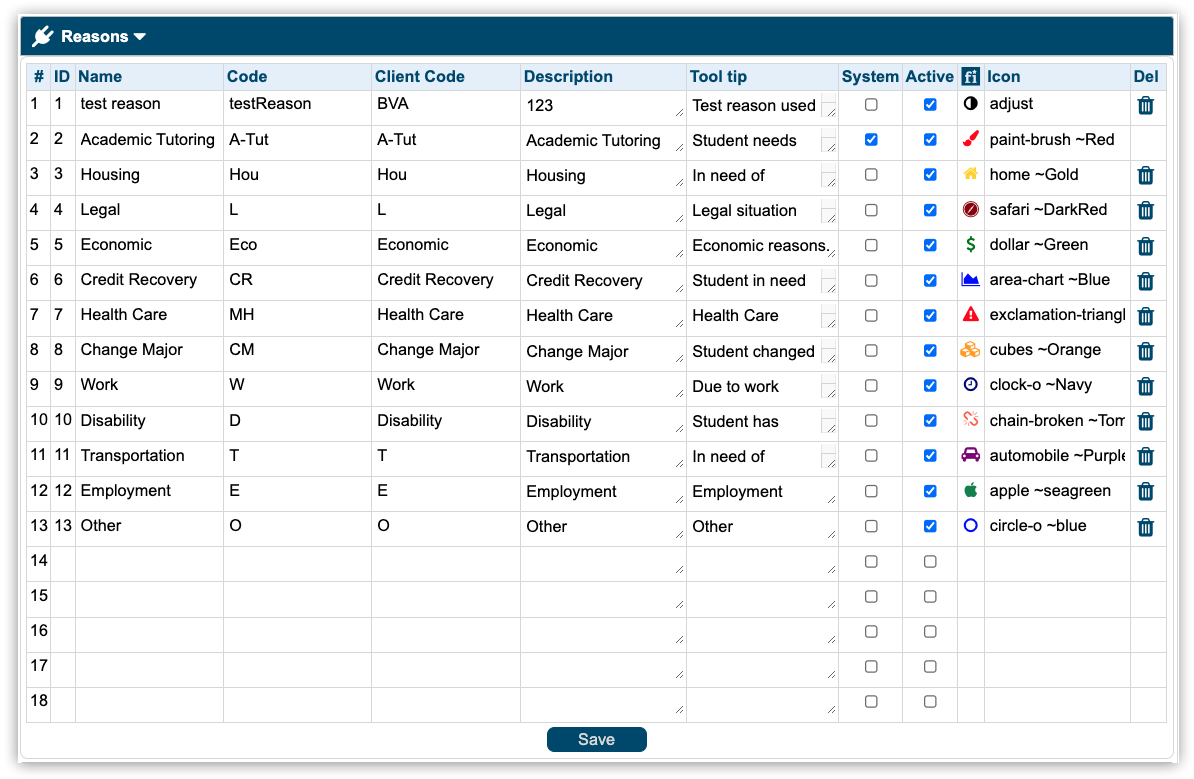Click the red paint-brush icon
Screen dimensions: 1194x779
970,140
